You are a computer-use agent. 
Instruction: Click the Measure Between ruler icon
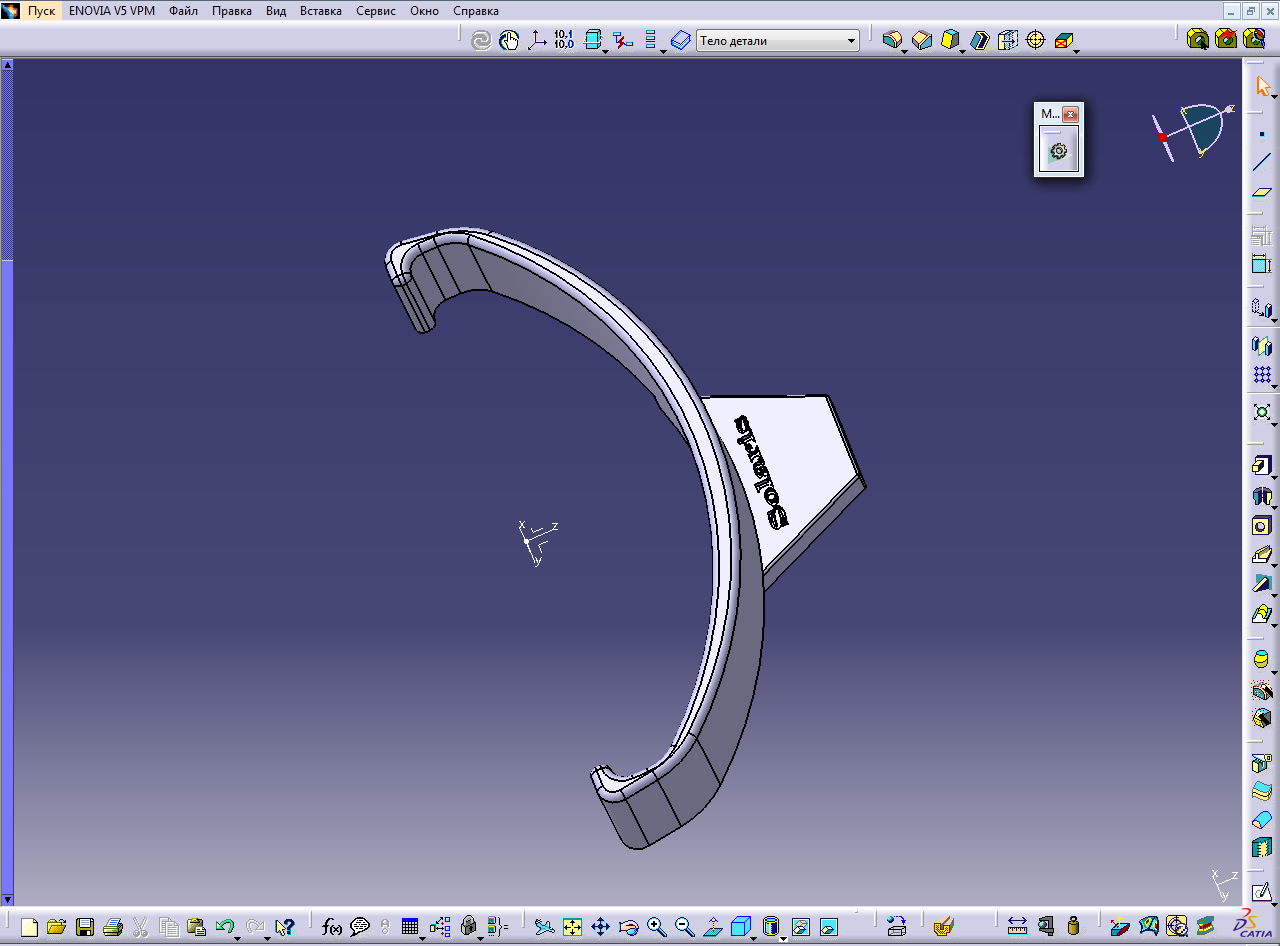pos(1017,927)
